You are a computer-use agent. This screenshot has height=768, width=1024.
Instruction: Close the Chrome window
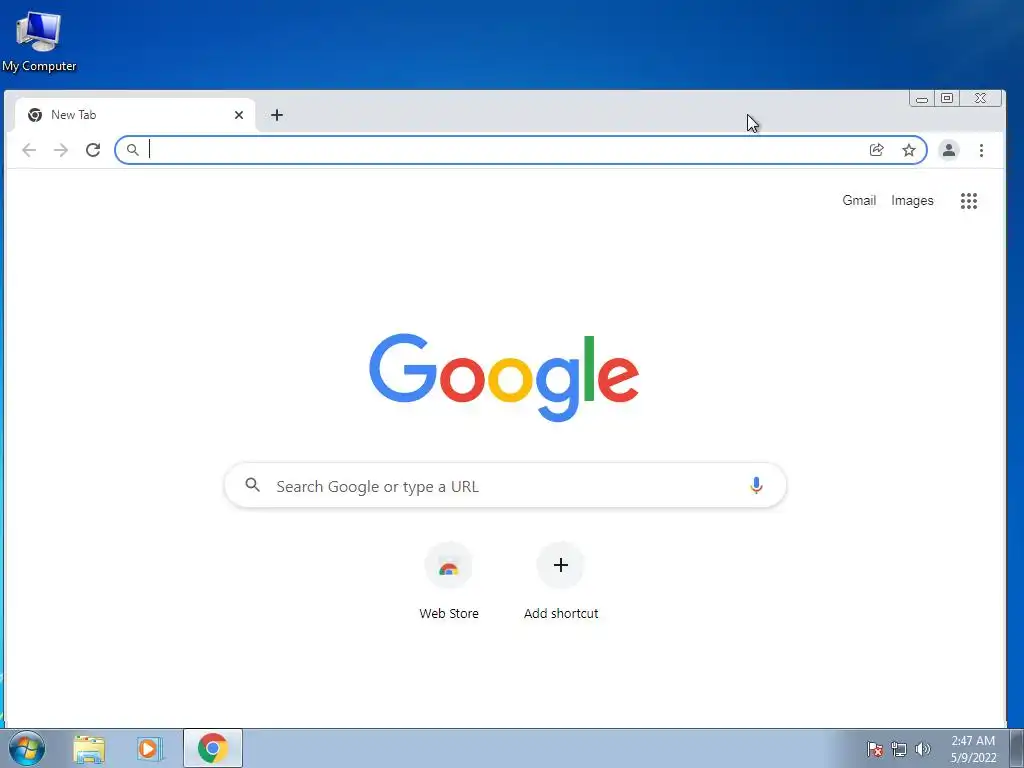(980, 99)
